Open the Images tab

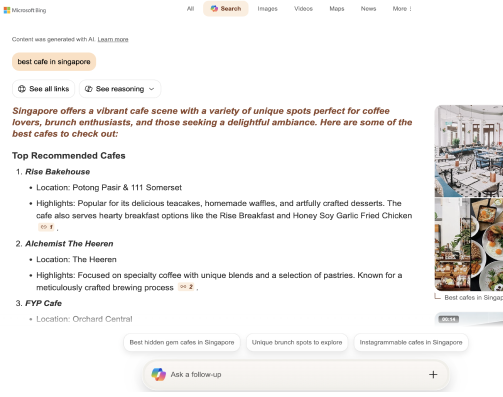point(267,9)
